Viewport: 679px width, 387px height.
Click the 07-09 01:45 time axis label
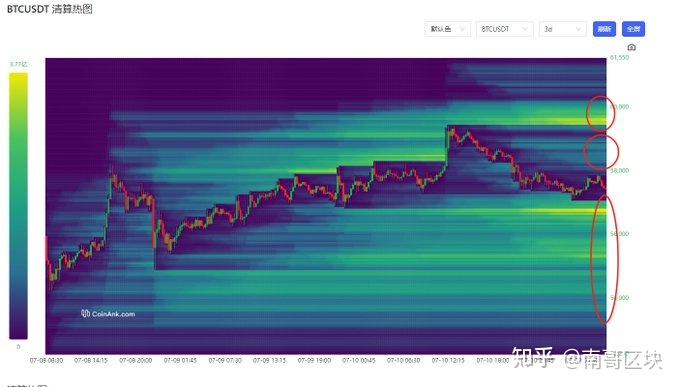(180, 360)
